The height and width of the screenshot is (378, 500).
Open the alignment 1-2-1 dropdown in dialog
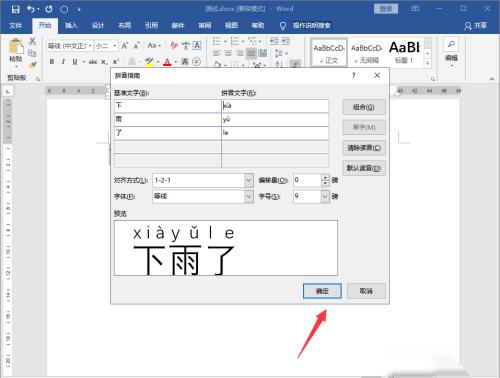pyautogui.click(x=249, y=180)
